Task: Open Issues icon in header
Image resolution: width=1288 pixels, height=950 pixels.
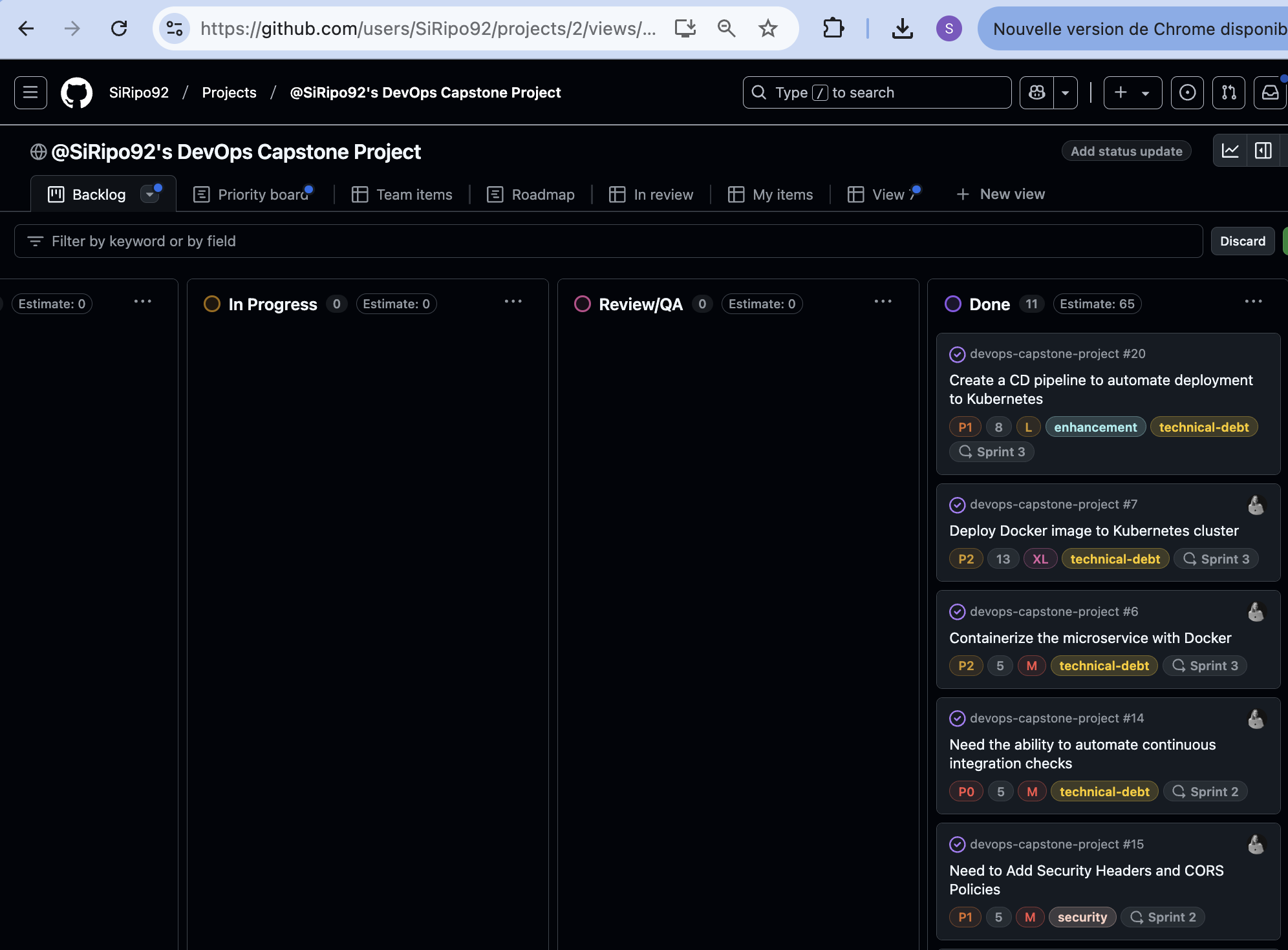Action: [x=1187, y=92]
